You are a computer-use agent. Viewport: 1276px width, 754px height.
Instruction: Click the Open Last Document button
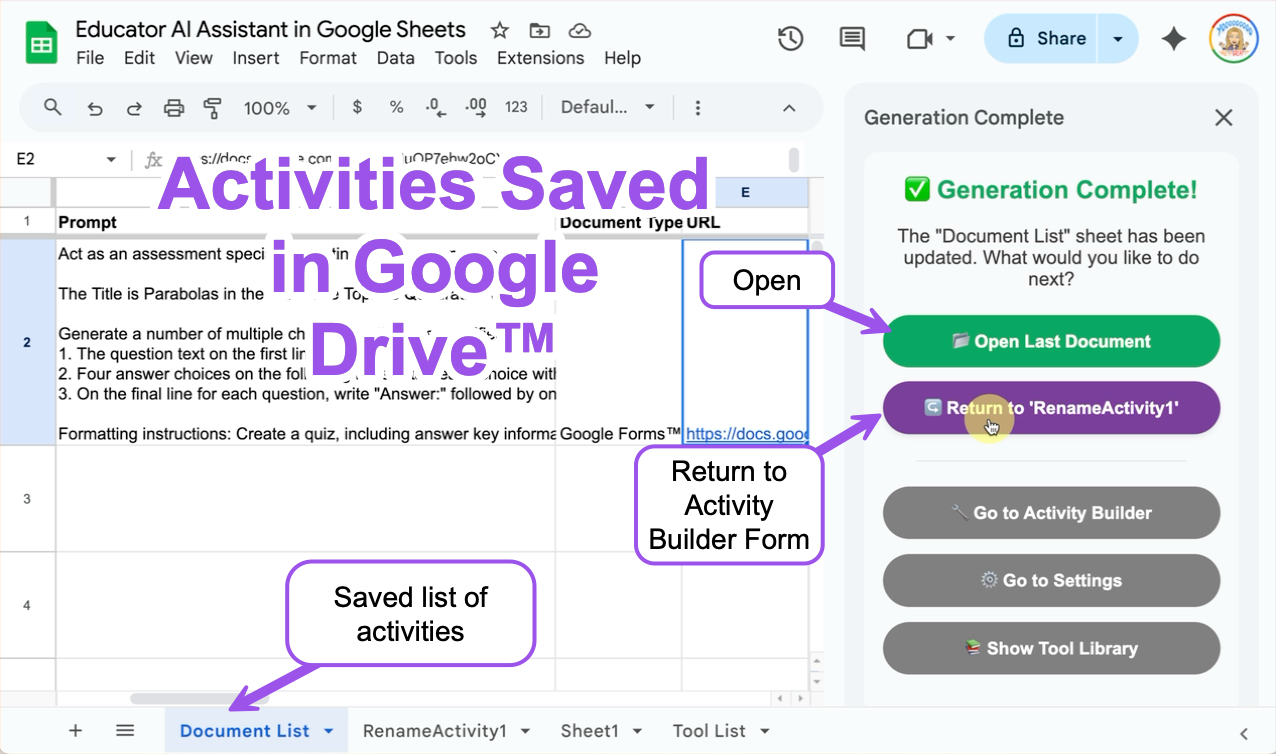tap(1051, 341)
